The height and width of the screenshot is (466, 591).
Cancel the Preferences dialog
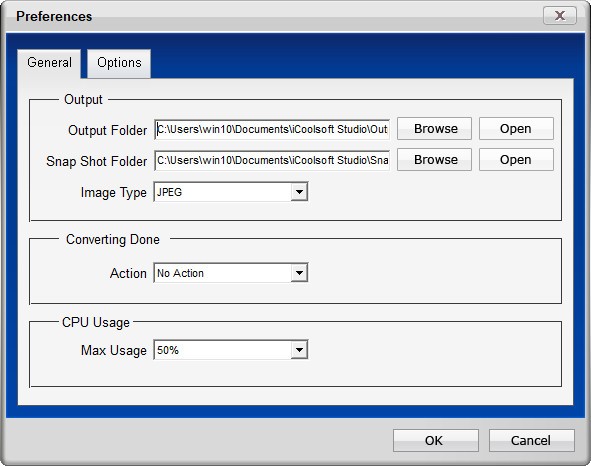tap(532, 440)
